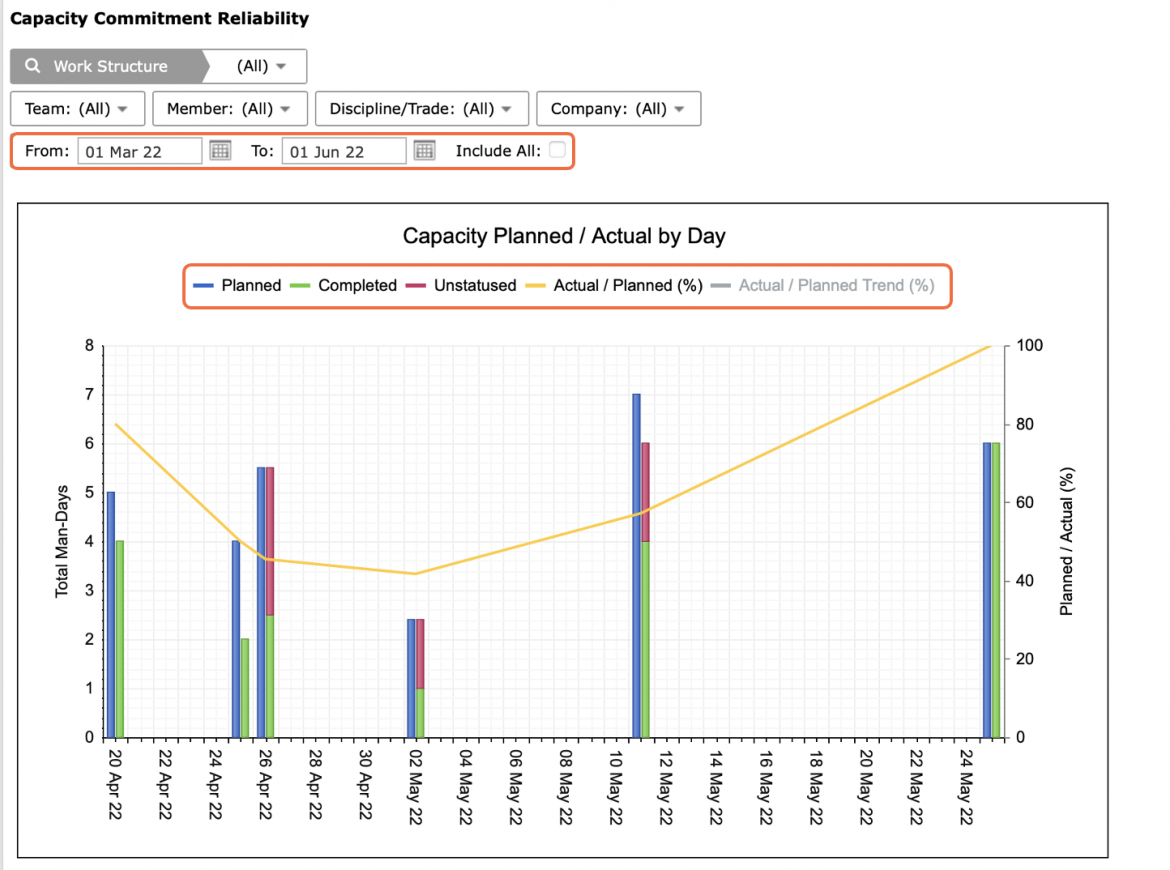Image resolution: width=1170 pixels, height=870 pixels.
Task: Open the From date calendar picker icon
Action: 220,151
